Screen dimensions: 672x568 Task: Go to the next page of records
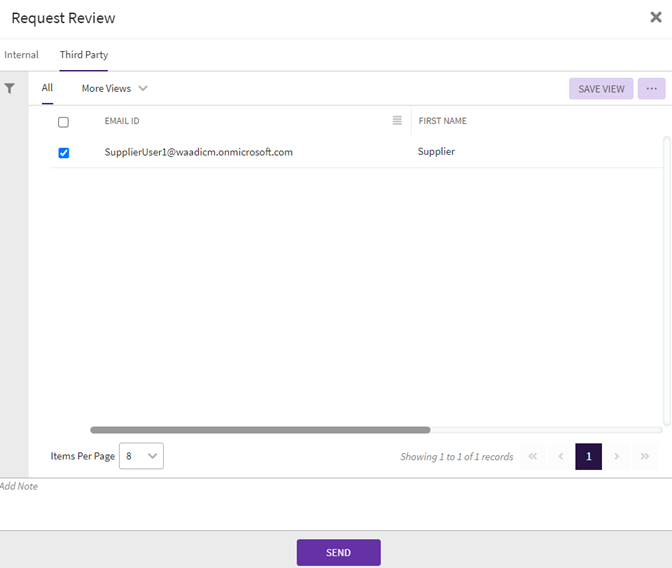click(x=616, y=456)
